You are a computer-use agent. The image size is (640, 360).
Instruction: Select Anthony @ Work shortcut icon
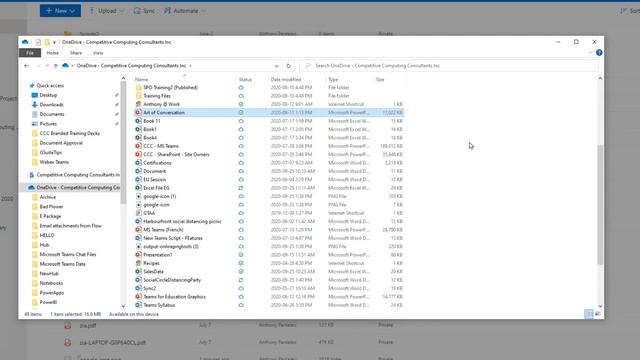point(138,104)
